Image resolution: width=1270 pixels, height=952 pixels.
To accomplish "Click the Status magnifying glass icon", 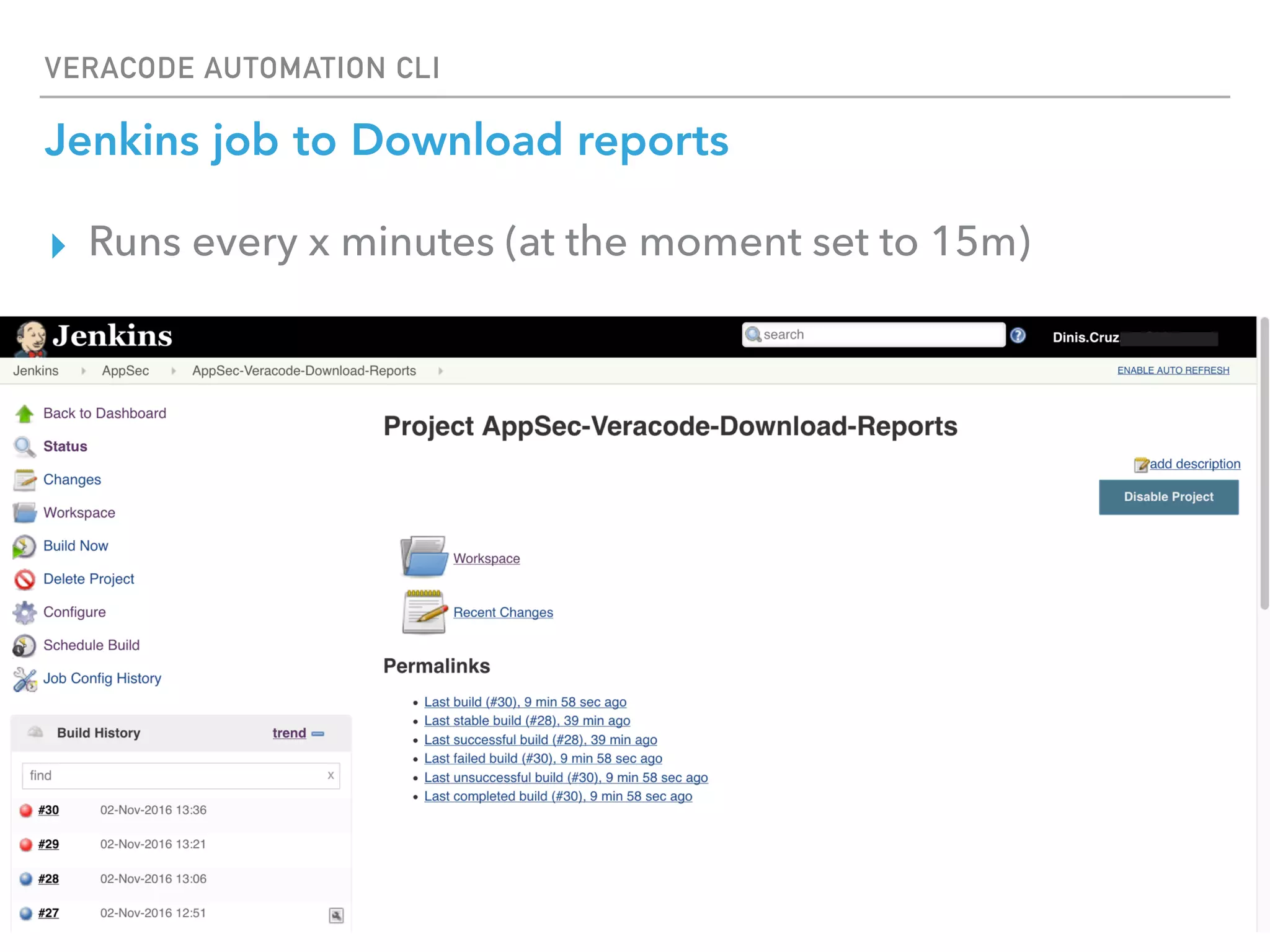I will (x=25, y=447).
